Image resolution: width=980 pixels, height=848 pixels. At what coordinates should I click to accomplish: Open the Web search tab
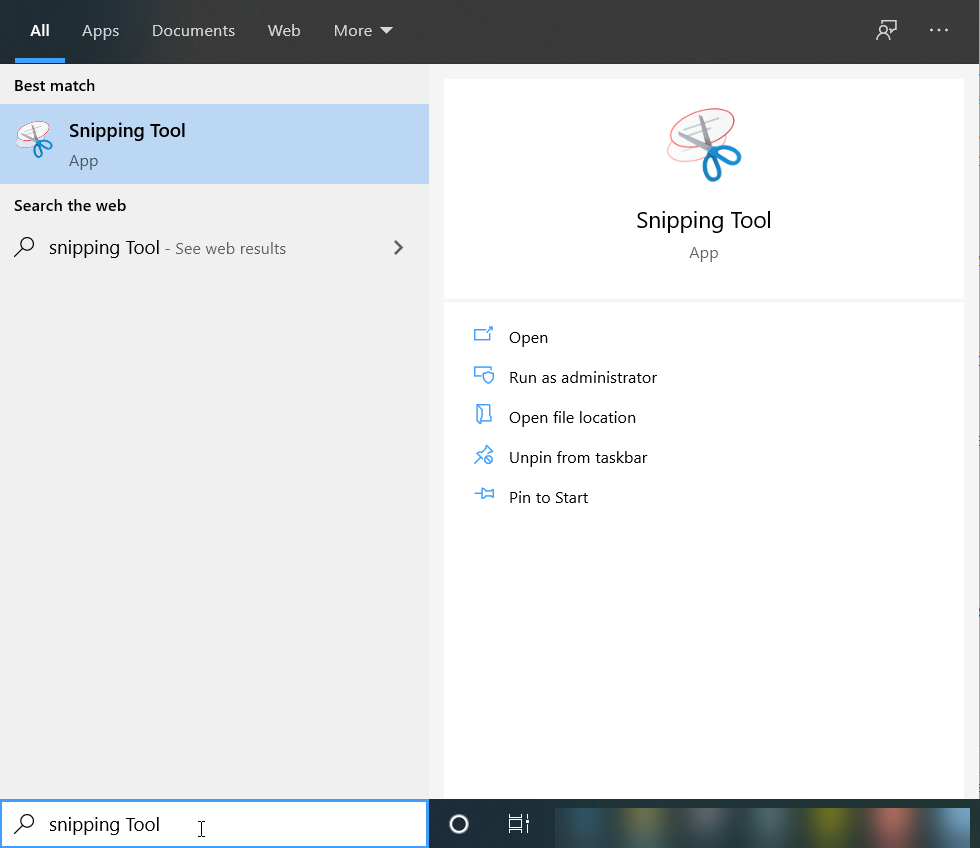pos(284,31)
